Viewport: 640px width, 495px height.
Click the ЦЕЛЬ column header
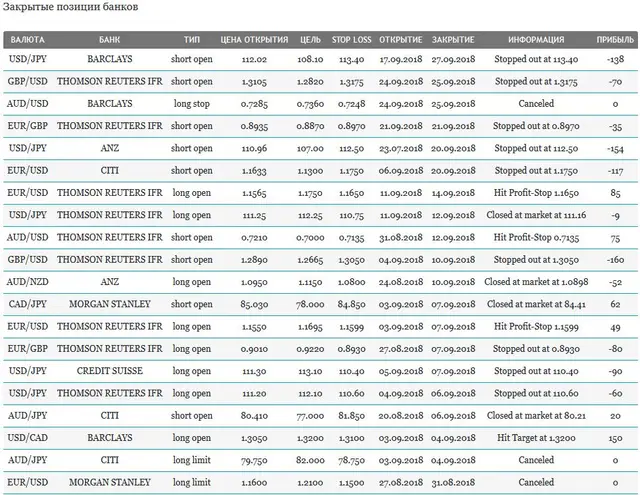pos(310,40)
